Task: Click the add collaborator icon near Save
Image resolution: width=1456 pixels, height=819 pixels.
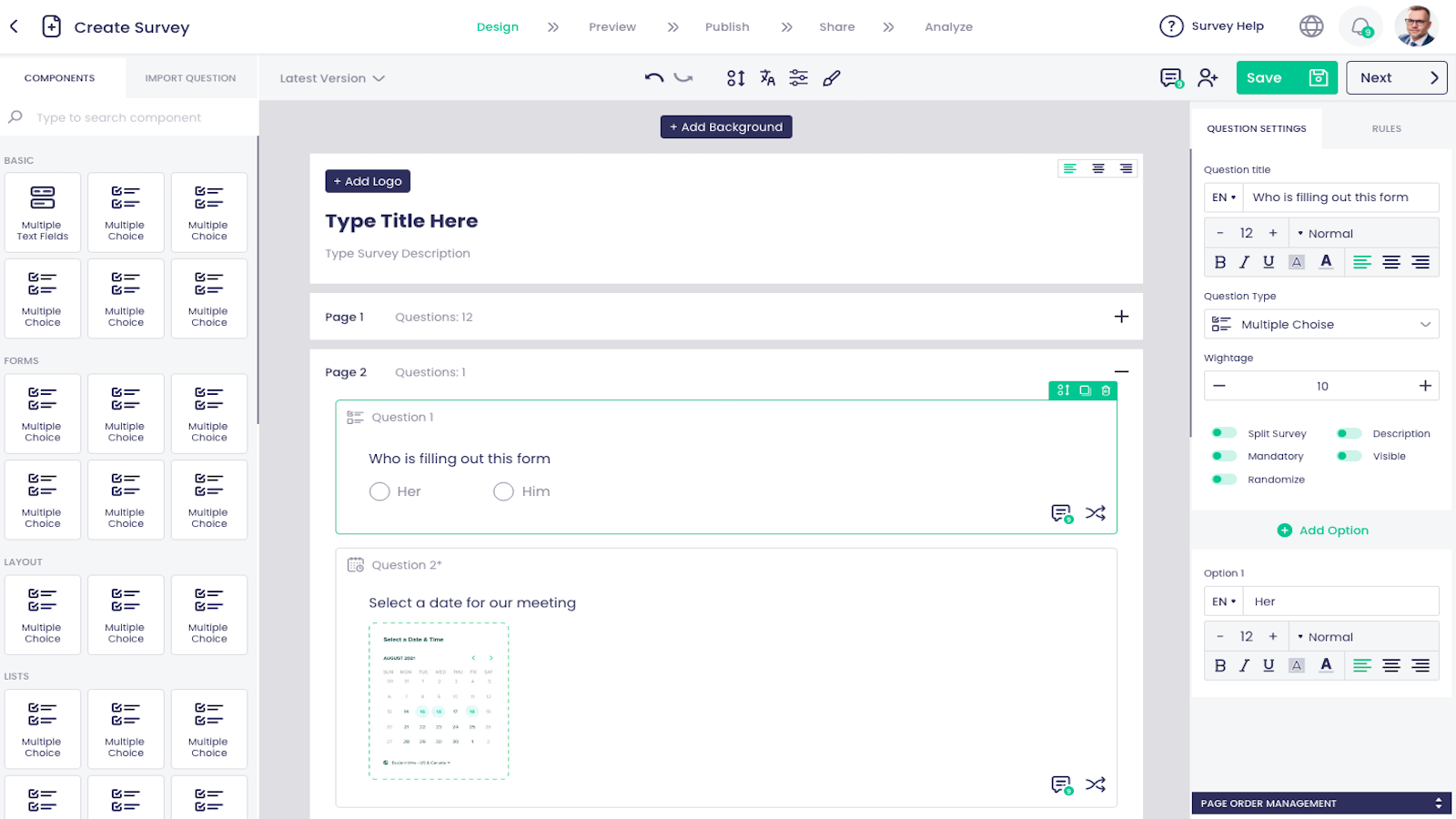Action: pyautogui.click(x=1207, y=78)
